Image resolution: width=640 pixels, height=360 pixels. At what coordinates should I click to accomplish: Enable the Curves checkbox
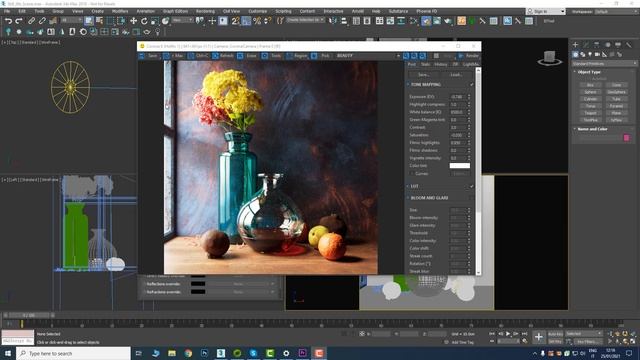tap(412, 173)
